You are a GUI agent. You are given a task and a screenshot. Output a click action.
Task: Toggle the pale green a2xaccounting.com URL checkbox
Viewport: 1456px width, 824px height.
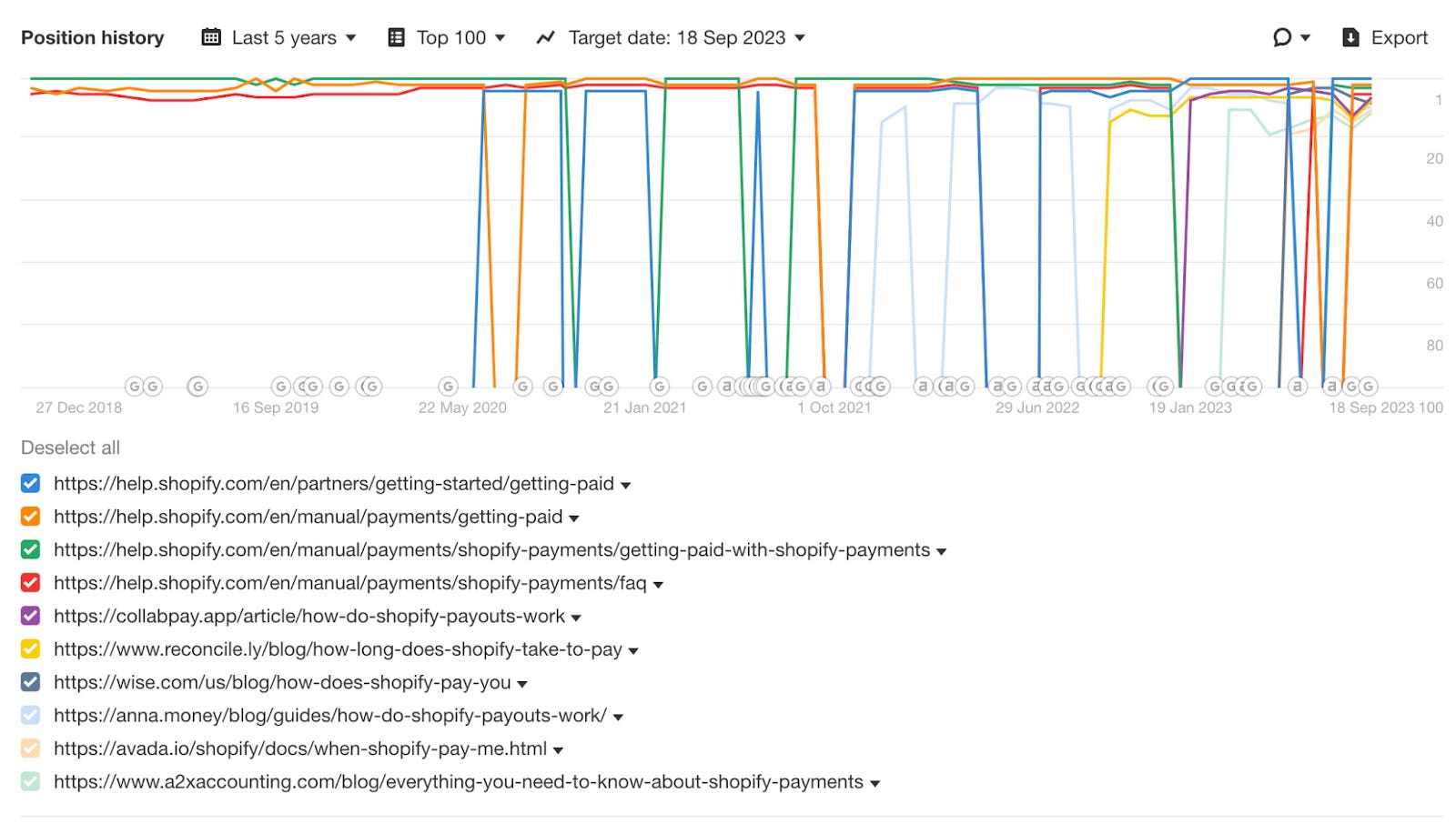(x=30, y=781)
